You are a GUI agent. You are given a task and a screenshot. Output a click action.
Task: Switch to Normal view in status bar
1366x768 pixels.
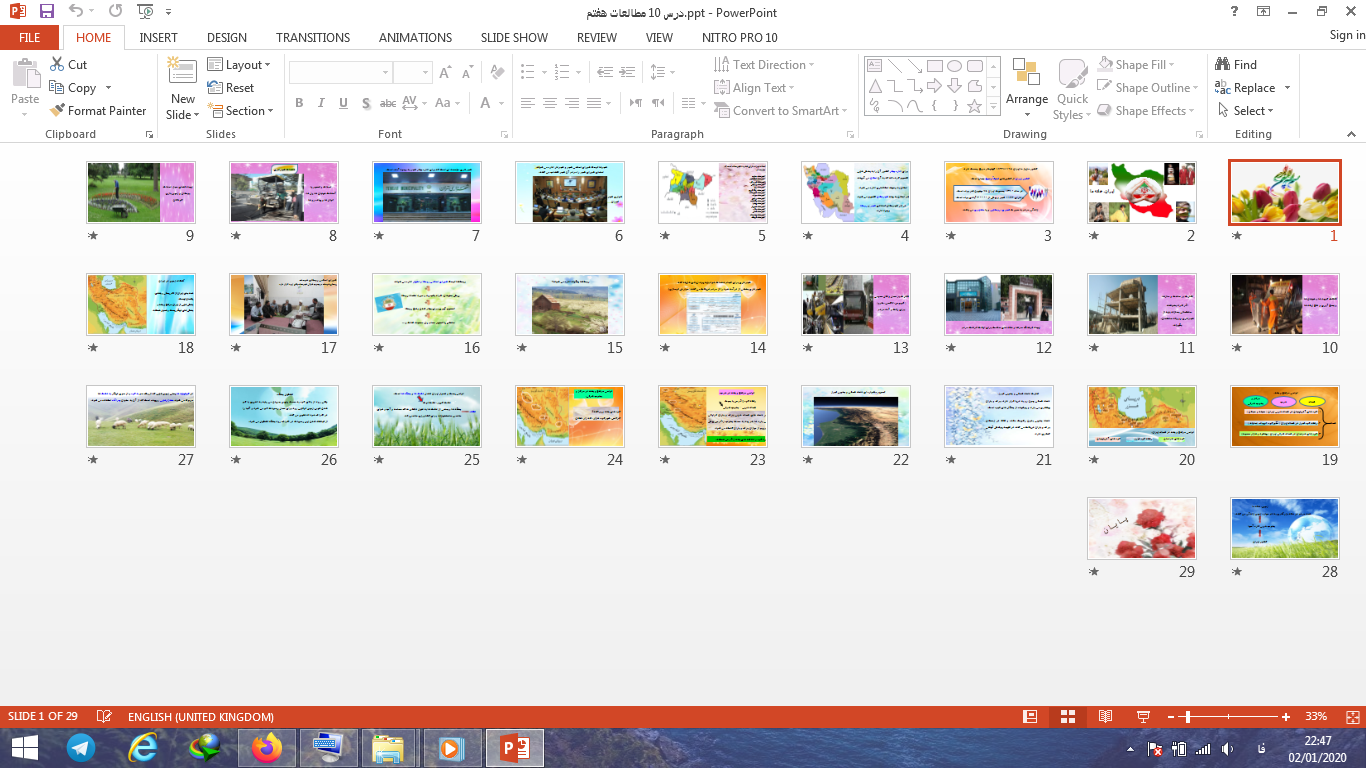pos(1030,717)
